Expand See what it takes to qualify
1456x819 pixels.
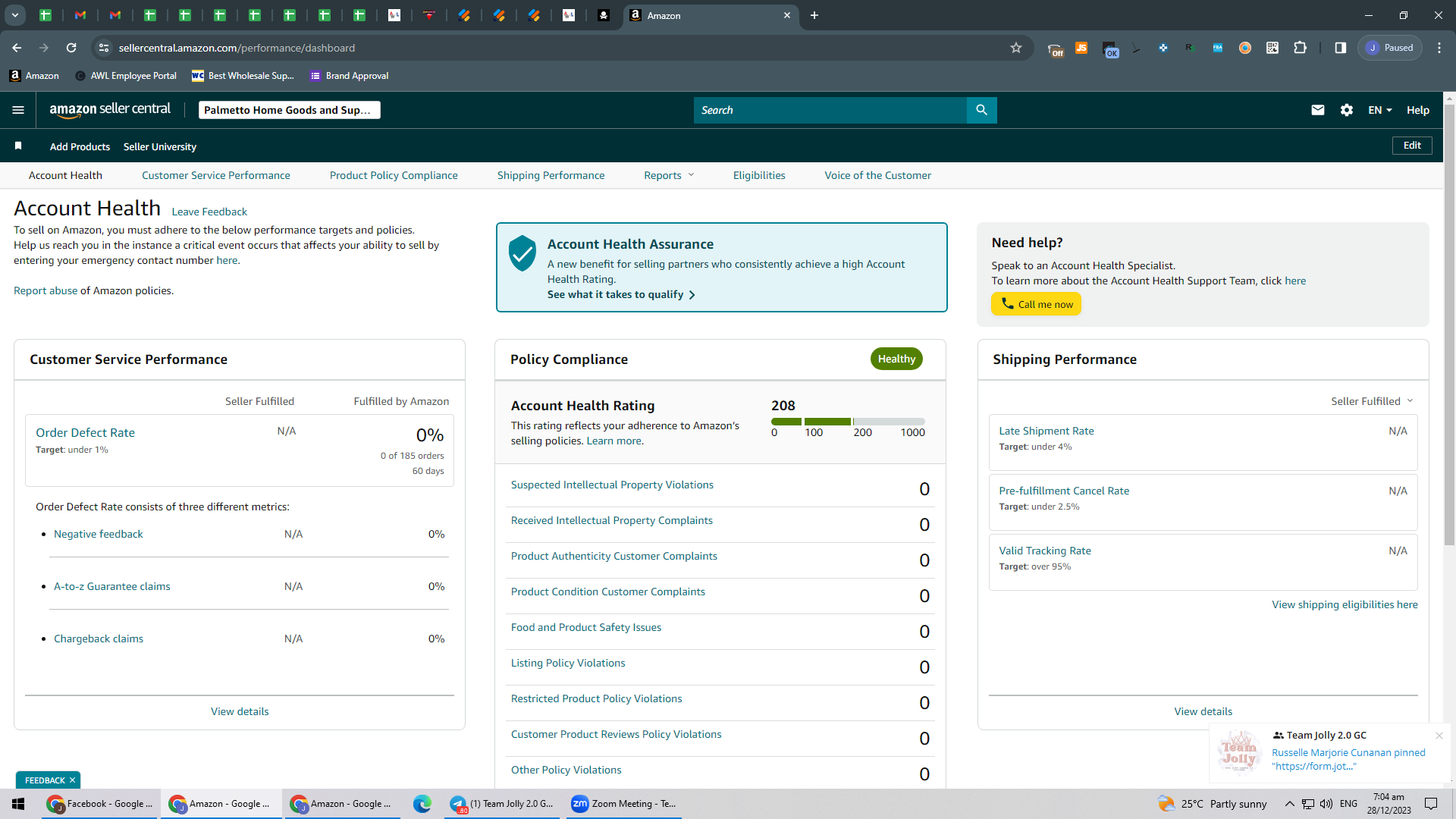[621, 294]
